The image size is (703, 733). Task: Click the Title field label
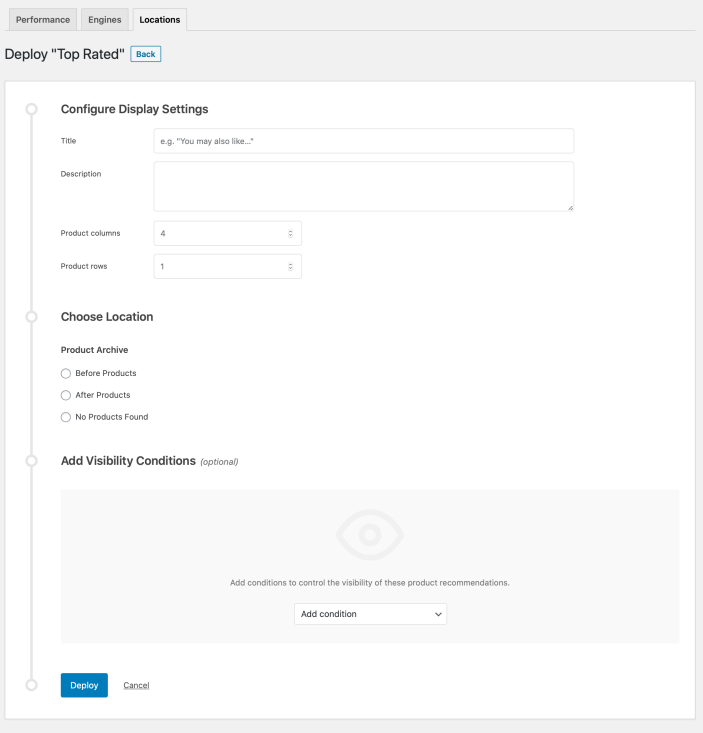pos(68,141)
